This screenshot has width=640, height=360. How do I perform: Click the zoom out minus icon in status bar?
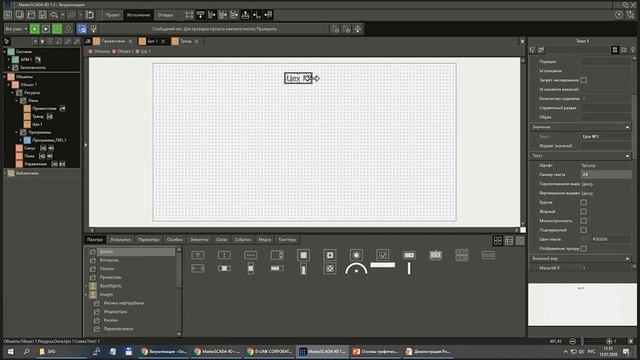tap(572, 341)
